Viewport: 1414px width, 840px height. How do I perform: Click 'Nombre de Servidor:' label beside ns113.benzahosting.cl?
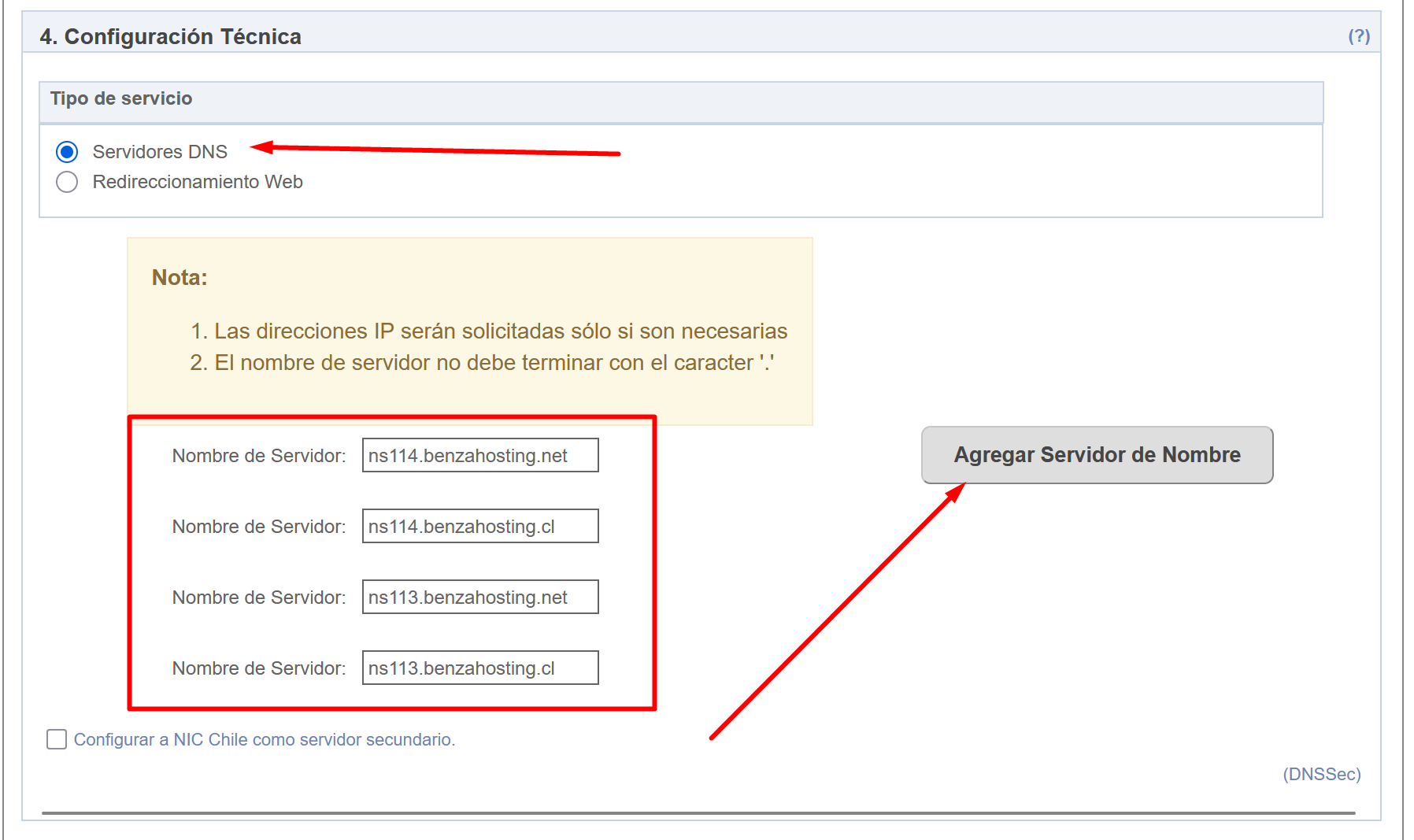coord(259,668)
